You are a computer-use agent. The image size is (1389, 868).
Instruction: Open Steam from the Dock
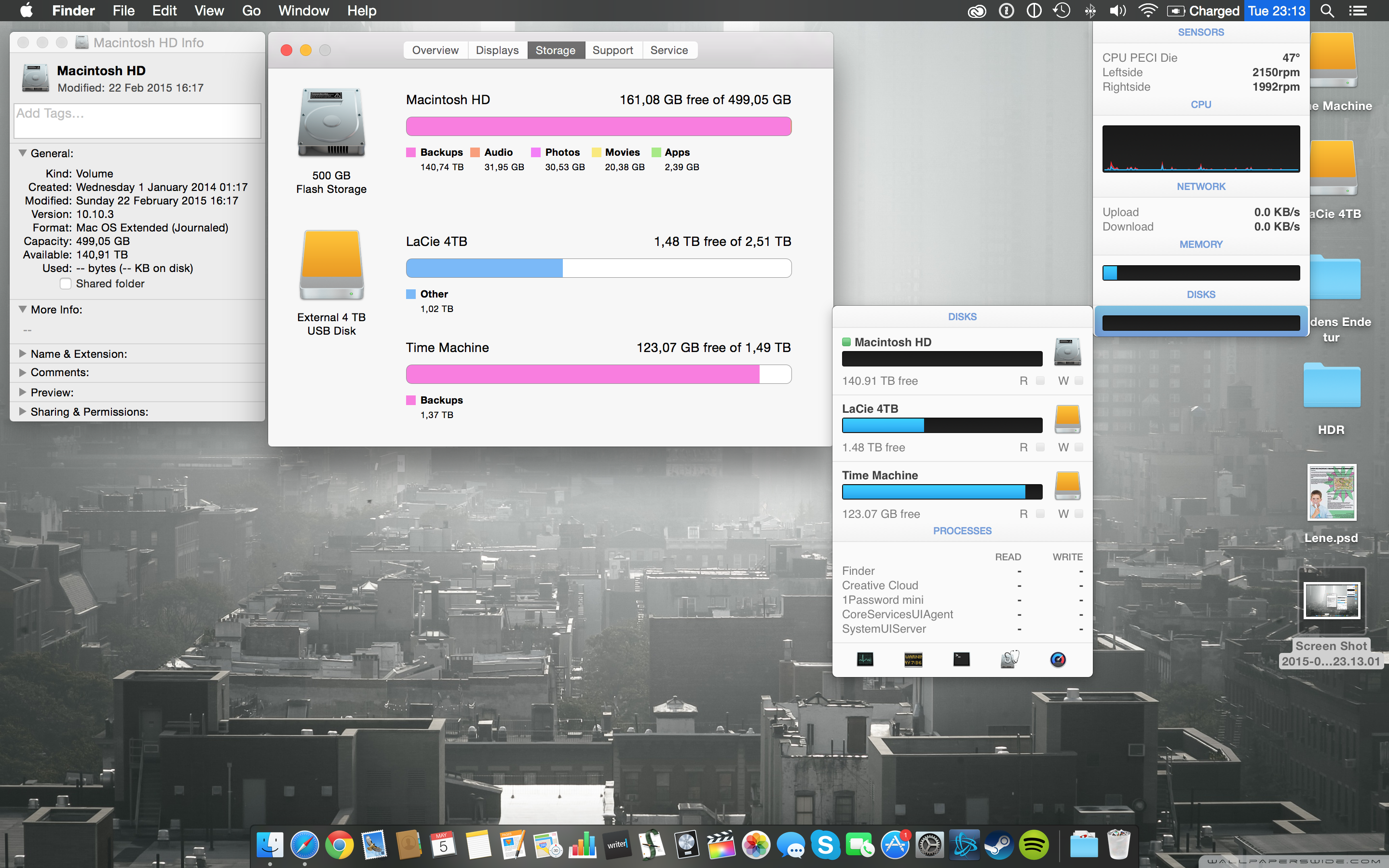click(x=999, y=845)
